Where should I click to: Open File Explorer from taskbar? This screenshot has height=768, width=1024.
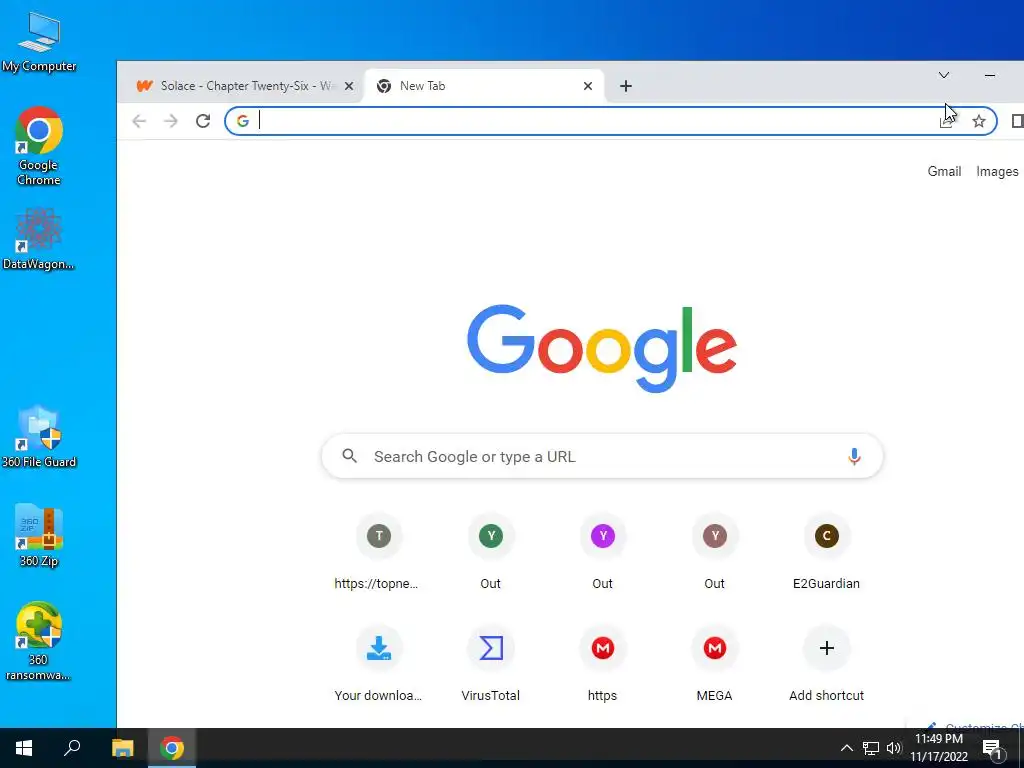click(122, 748)
